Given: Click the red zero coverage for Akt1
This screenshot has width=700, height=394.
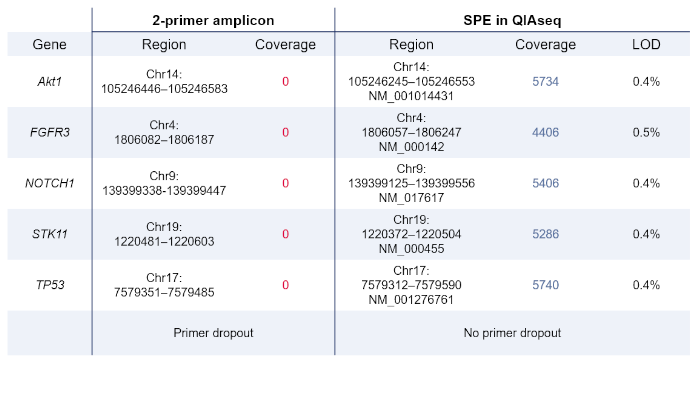Looking at the screenshot, I should pyautogui.click(x=285, y=82).
